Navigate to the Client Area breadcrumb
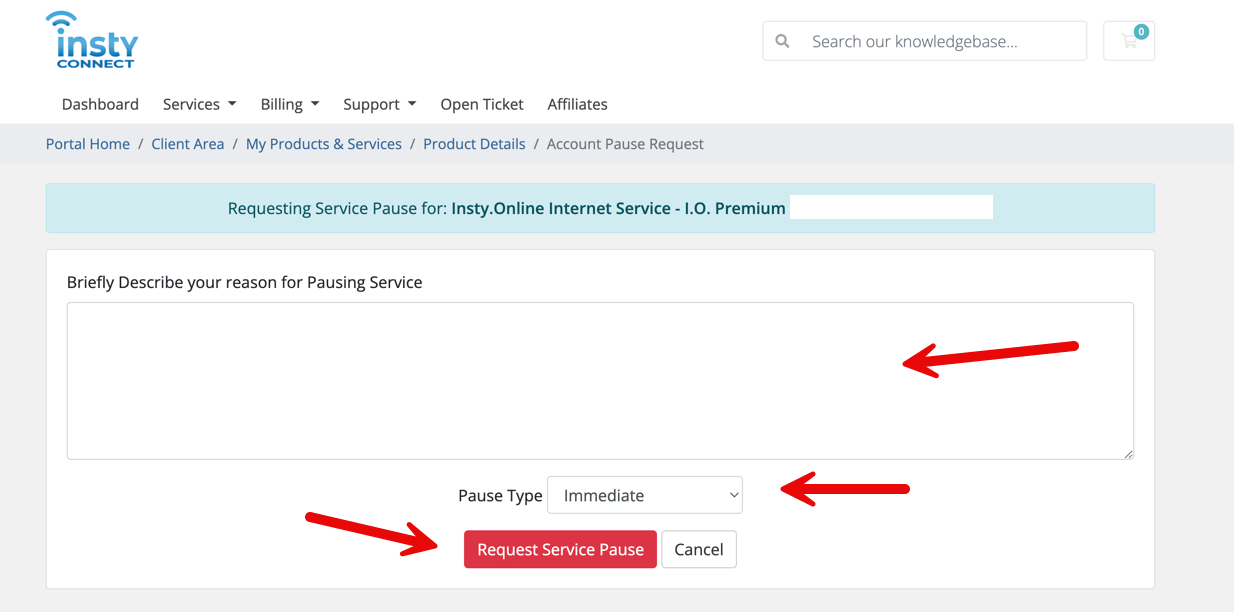The height and width of the screenshot is (612, 1234). pyautogui.click(x=188, y=144)
